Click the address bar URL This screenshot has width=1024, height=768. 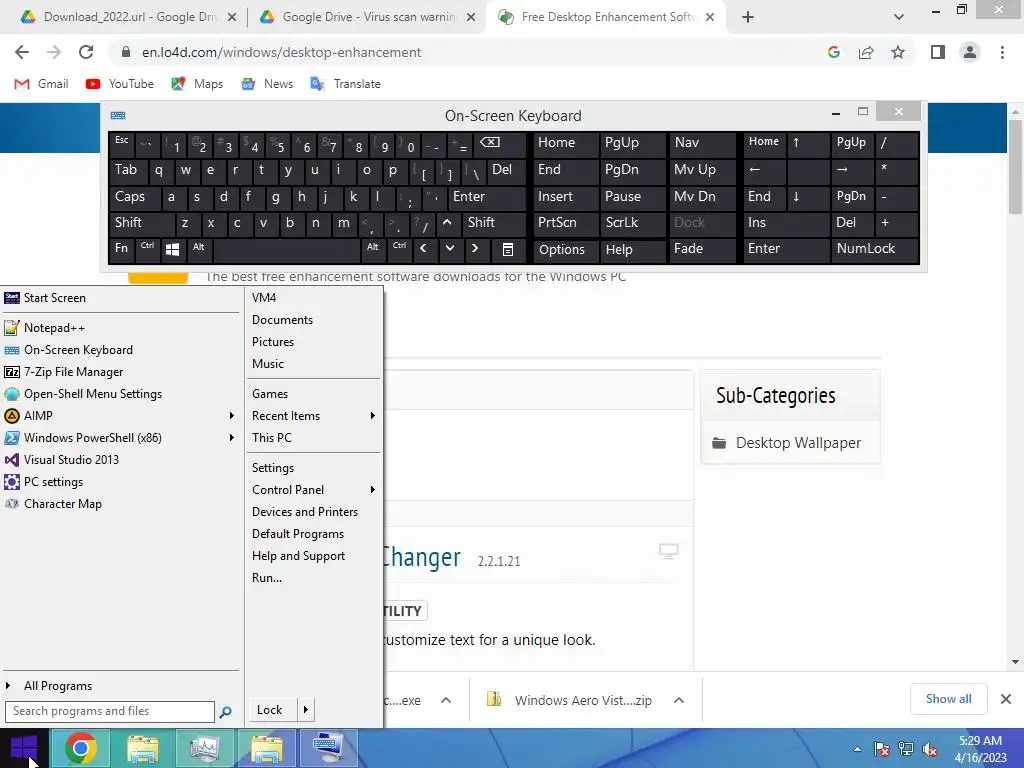tap(281, 52)
